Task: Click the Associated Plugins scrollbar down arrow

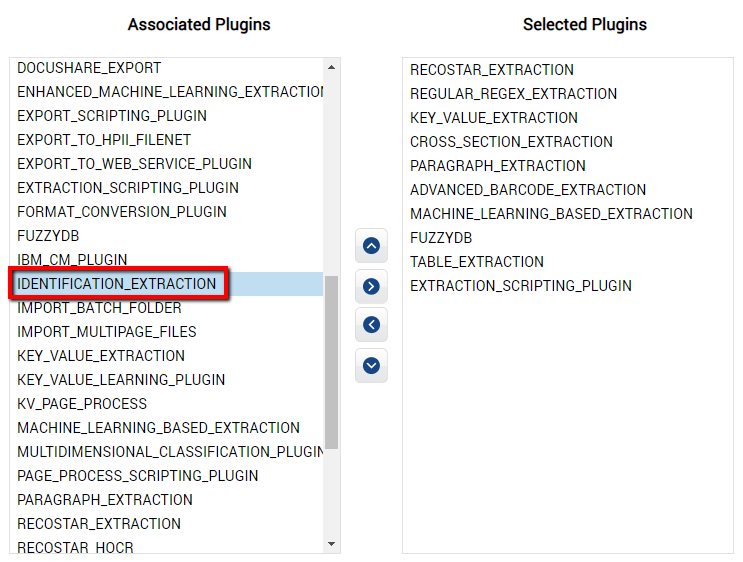Action: [331, 544]
